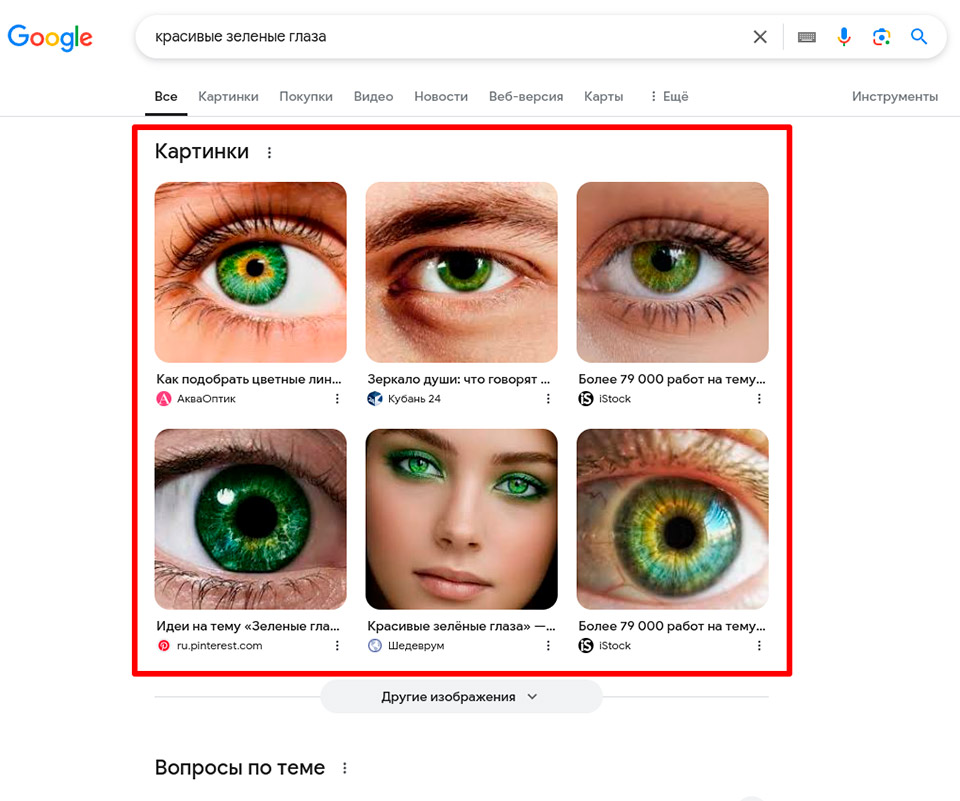Open three-dot menu next to 'Картинки' heading

[269, 152]
